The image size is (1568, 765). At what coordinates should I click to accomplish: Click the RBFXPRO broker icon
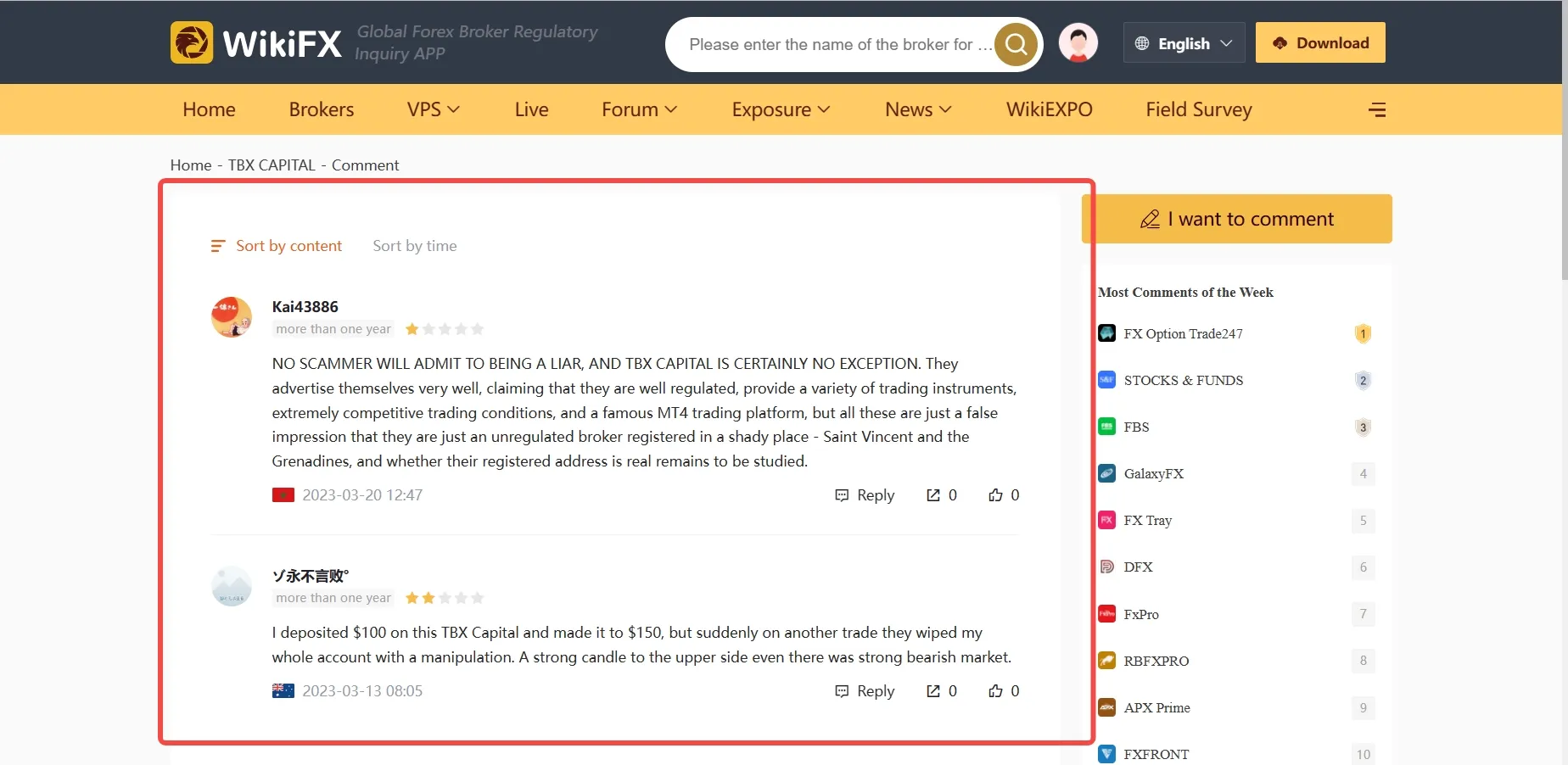coord(1106,661)
